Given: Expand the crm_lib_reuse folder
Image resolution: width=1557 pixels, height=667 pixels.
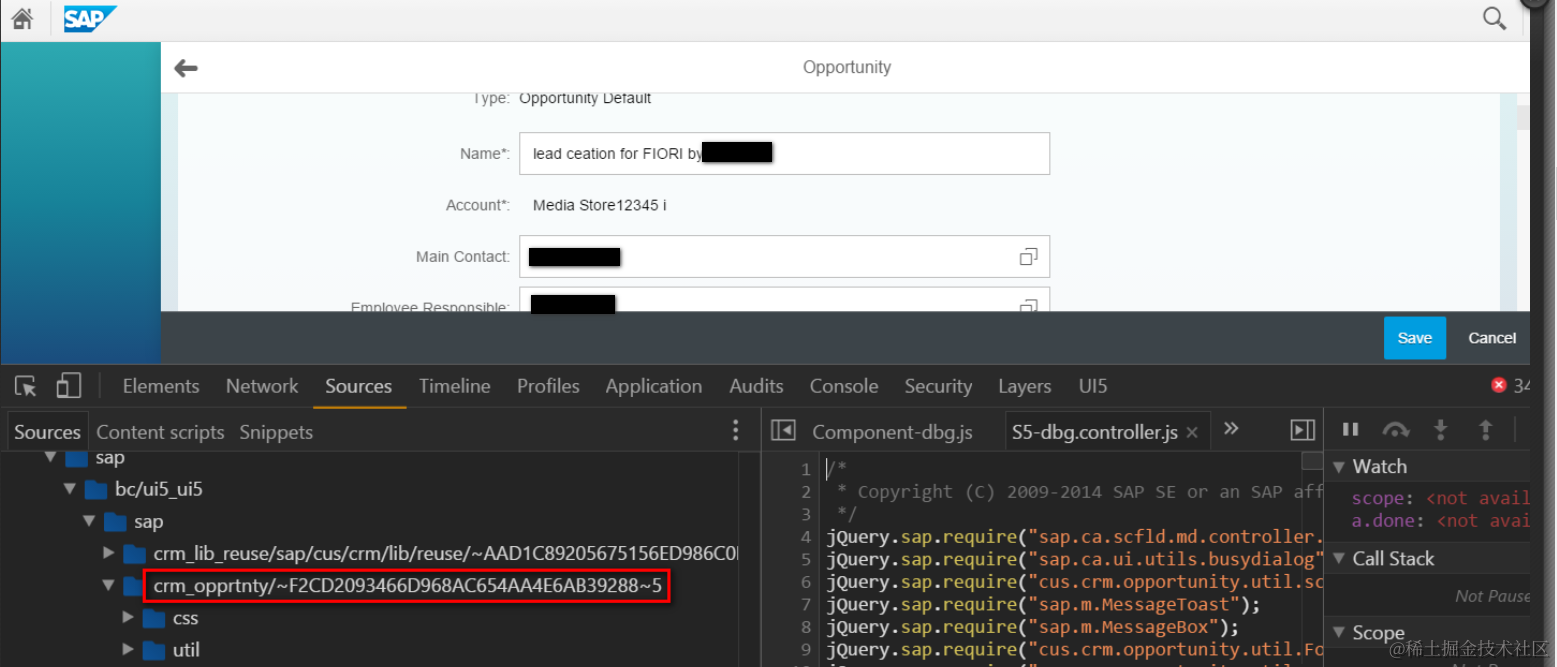Looking at the screenshot, I should click(x=109, y=553).
